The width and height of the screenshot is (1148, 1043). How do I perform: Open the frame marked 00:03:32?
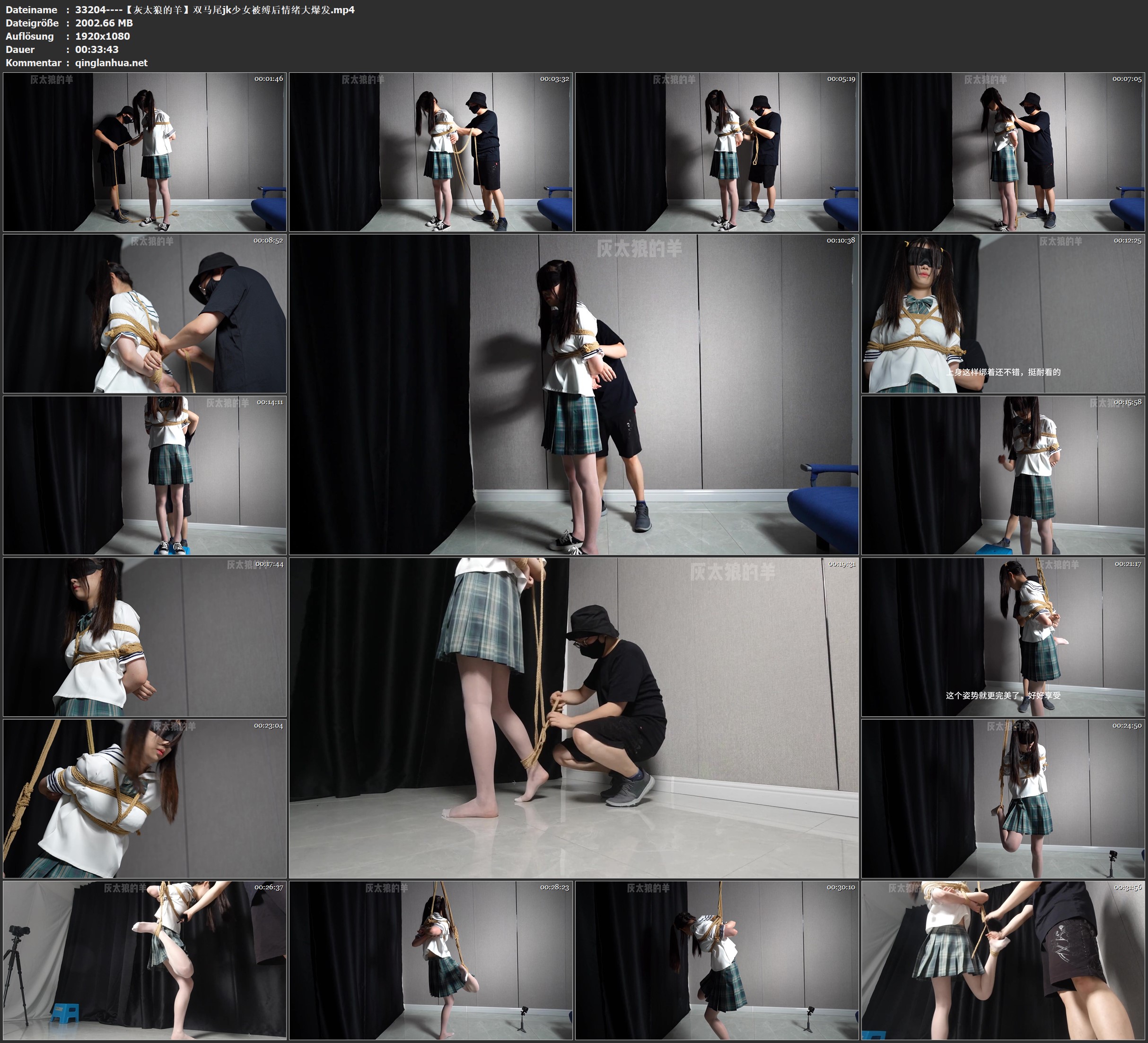click(x=430, y=151)
